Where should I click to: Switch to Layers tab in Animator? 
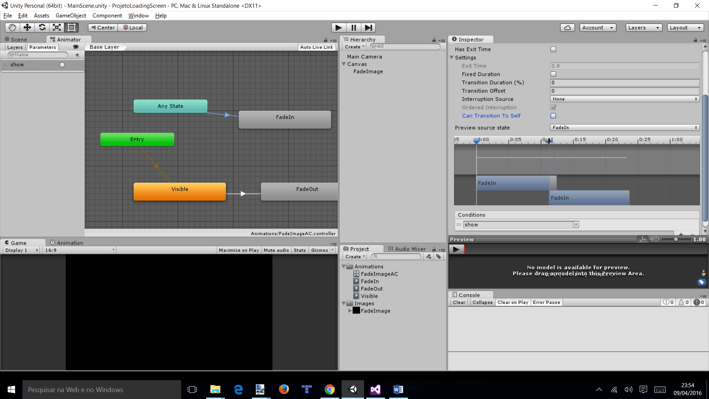[14, 47]
